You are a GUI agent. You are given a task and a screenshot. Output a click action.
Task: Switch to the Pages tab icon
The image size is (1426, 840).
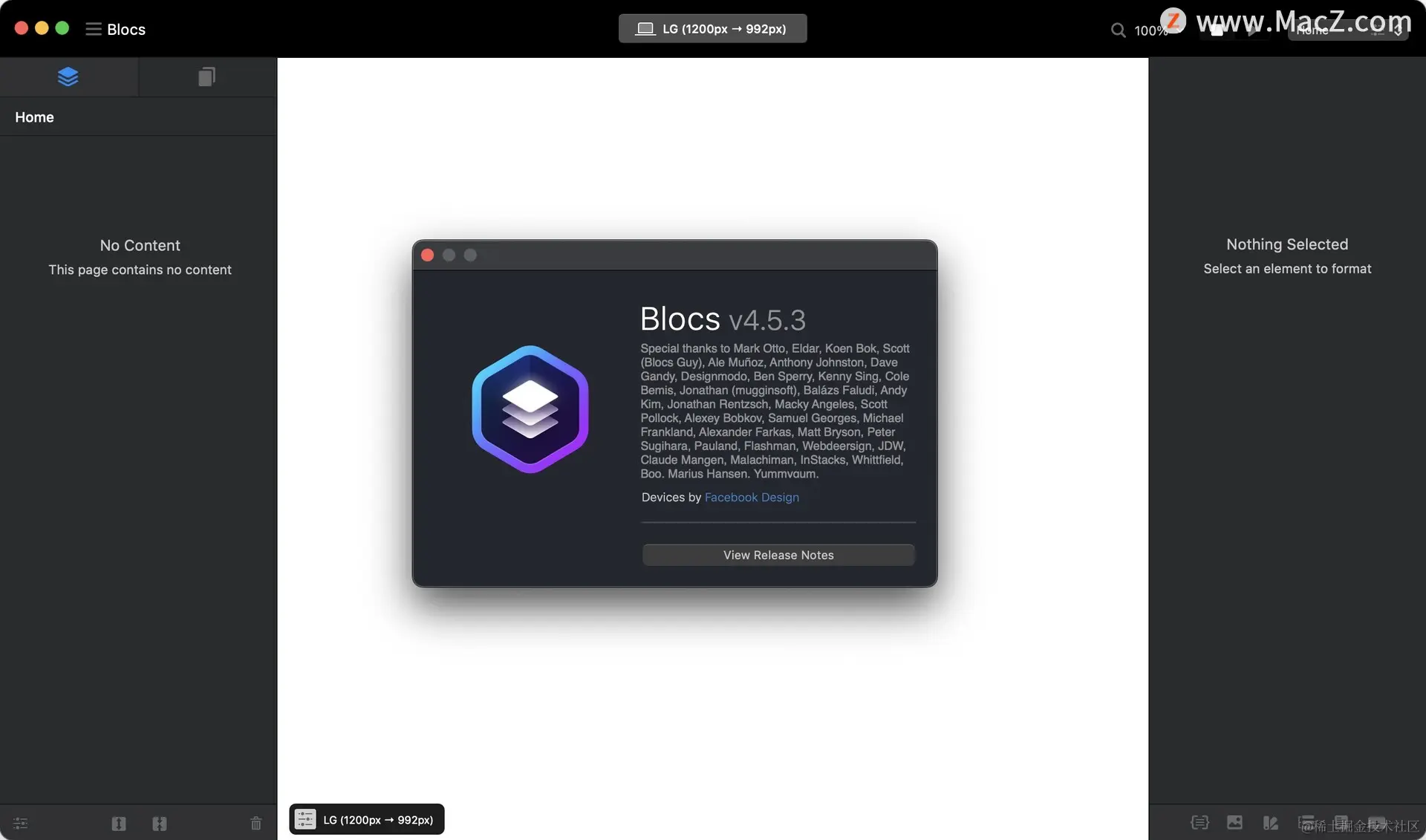pyautogui.click(x=206, y=76)
